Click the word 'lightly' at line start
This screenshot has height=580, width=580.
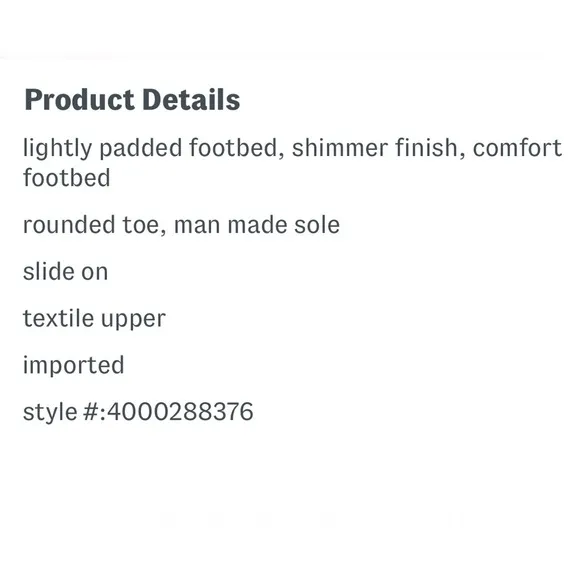pyautogui.click(x=57, y=148)
